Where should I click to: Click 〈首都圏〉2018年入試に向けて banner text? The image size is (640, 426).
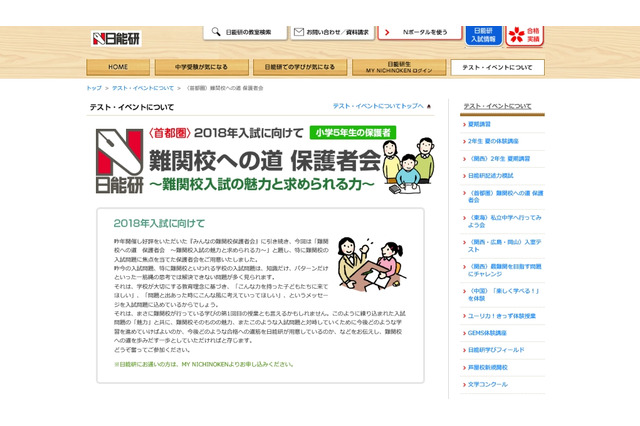[x=226, y=133]
